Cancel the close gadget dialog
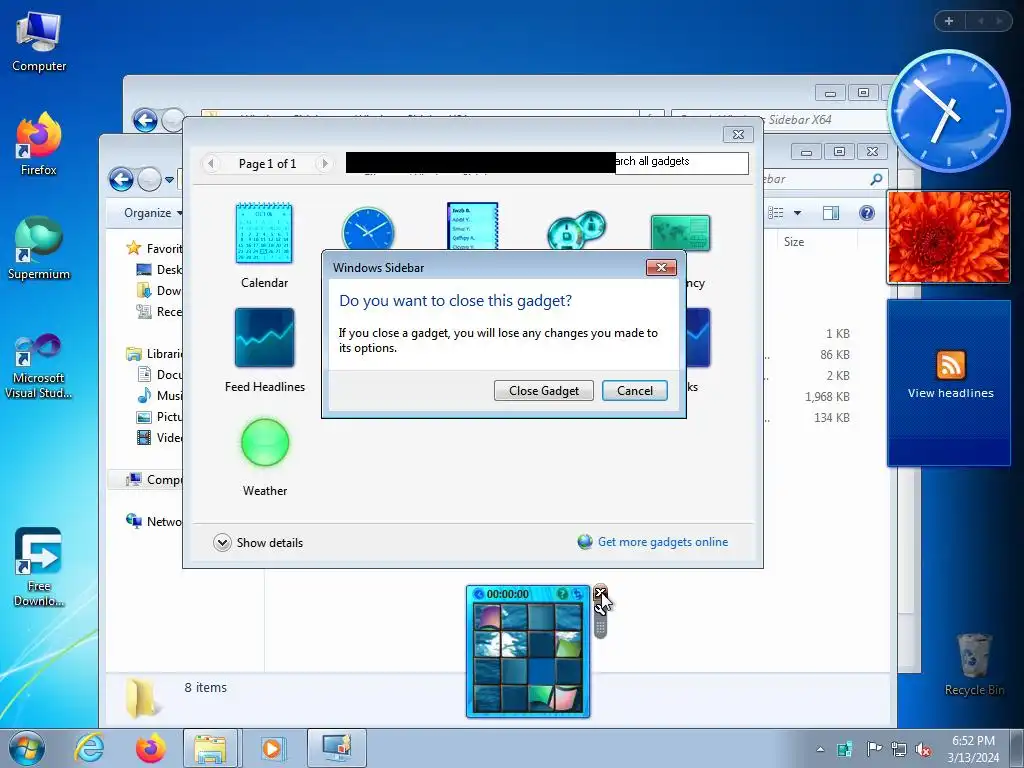1024x768 pixels. pyautogui.click(x=634, y=391)
